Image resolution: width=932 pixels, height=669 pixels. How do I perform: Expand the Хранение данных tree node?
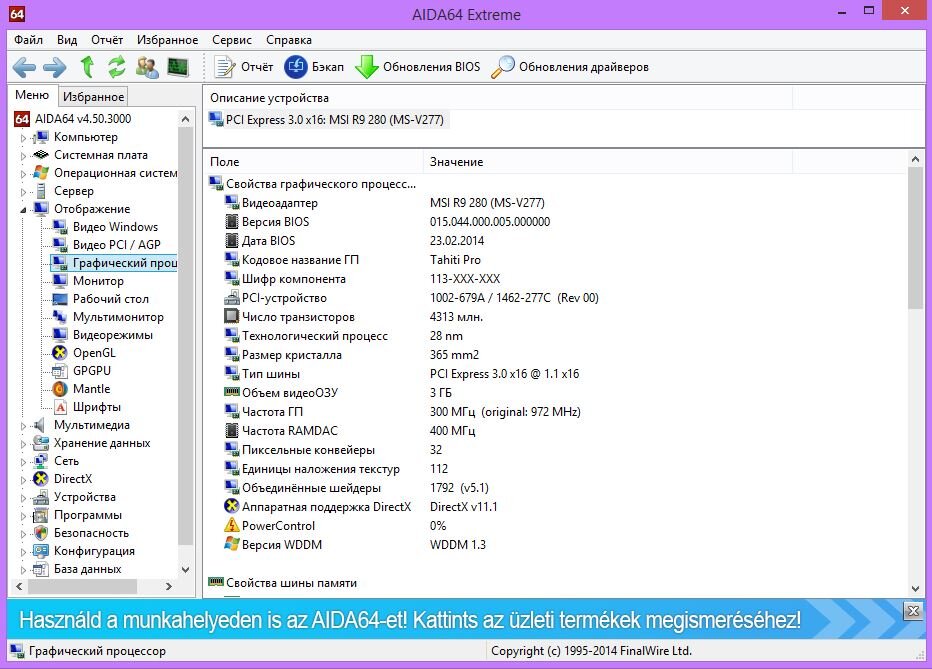(x=23, y=444)
